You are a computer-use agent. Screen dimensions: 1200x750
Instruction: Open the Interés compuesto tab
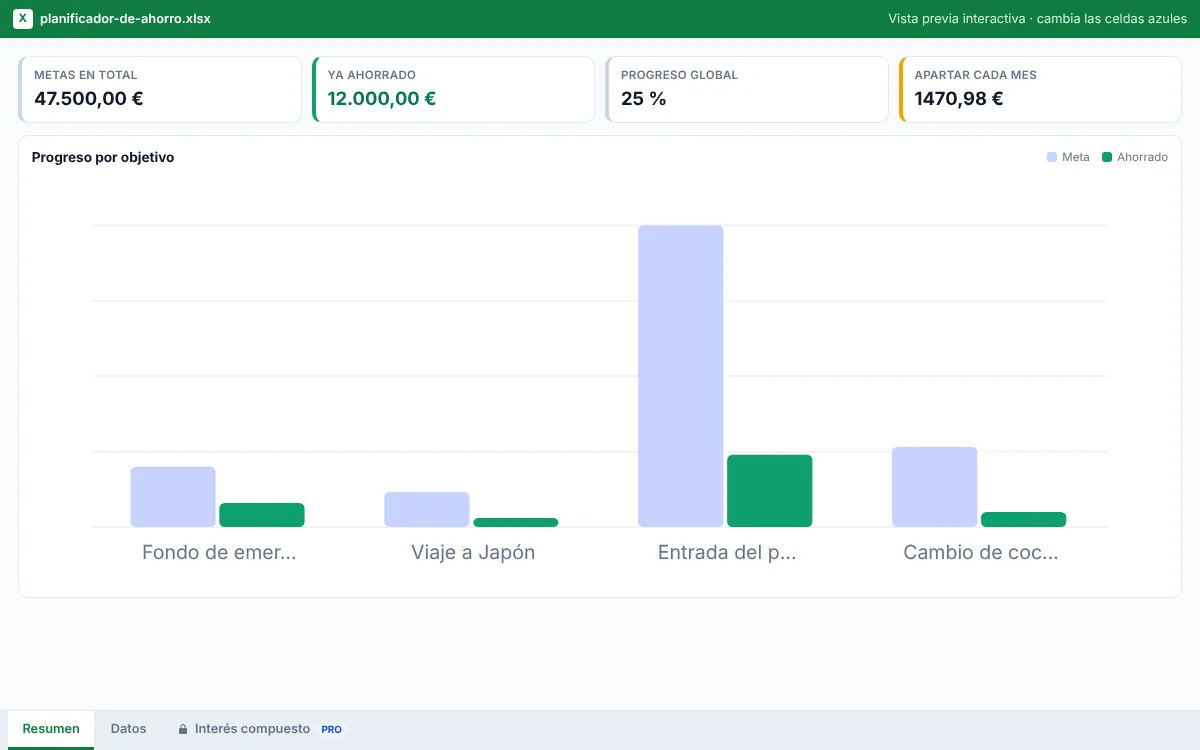(x=260, y=729)
